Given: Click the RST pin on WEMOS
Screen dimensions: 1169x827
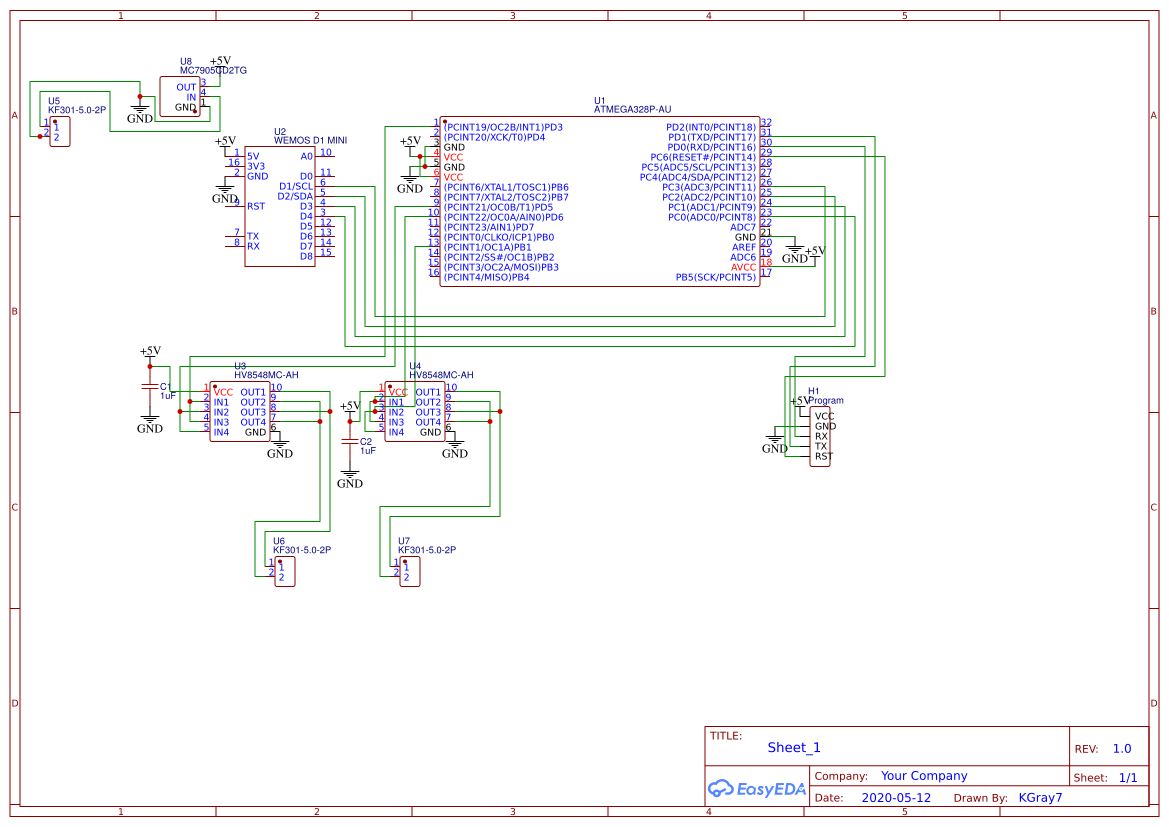Looking at the screenshot, I should click(256, 207).
